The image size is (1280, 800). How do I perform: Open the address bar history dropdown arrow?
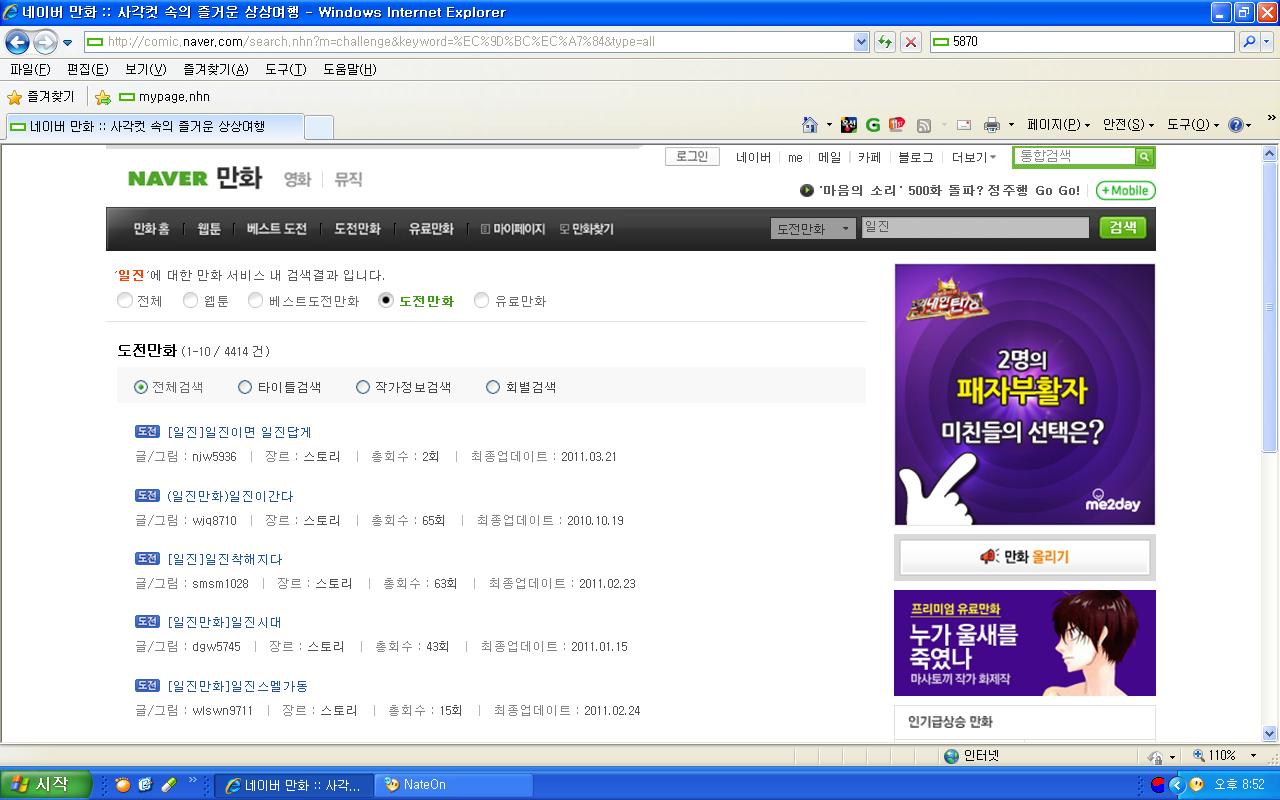click(862, 42)
